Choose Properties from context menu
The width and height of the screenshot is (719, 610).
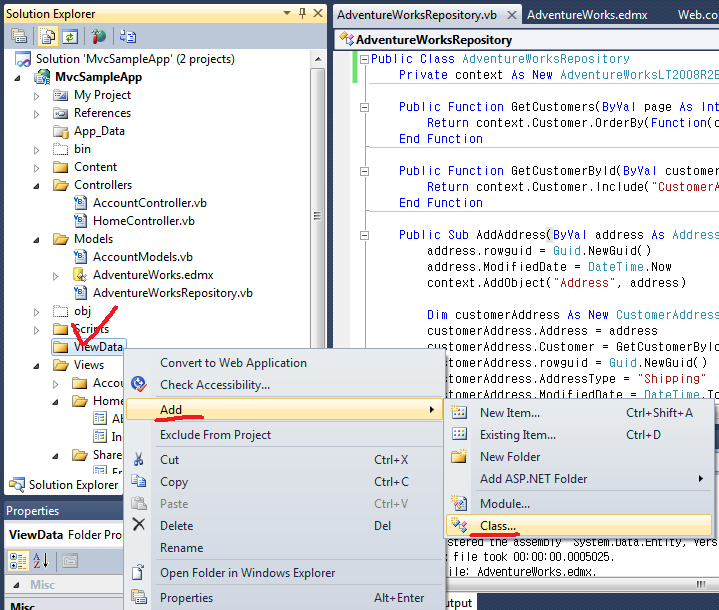[x=284, y=598]
